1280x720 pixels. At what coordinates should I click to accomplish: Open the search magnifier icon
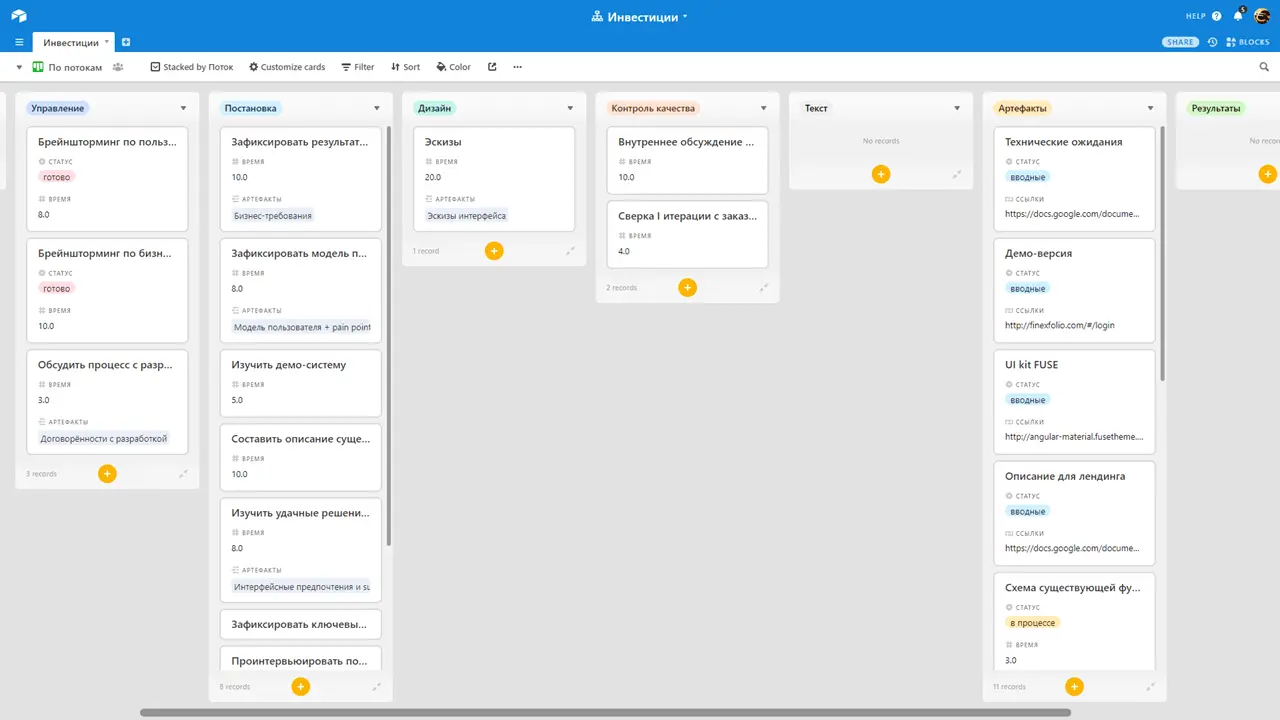[1264, 67]
